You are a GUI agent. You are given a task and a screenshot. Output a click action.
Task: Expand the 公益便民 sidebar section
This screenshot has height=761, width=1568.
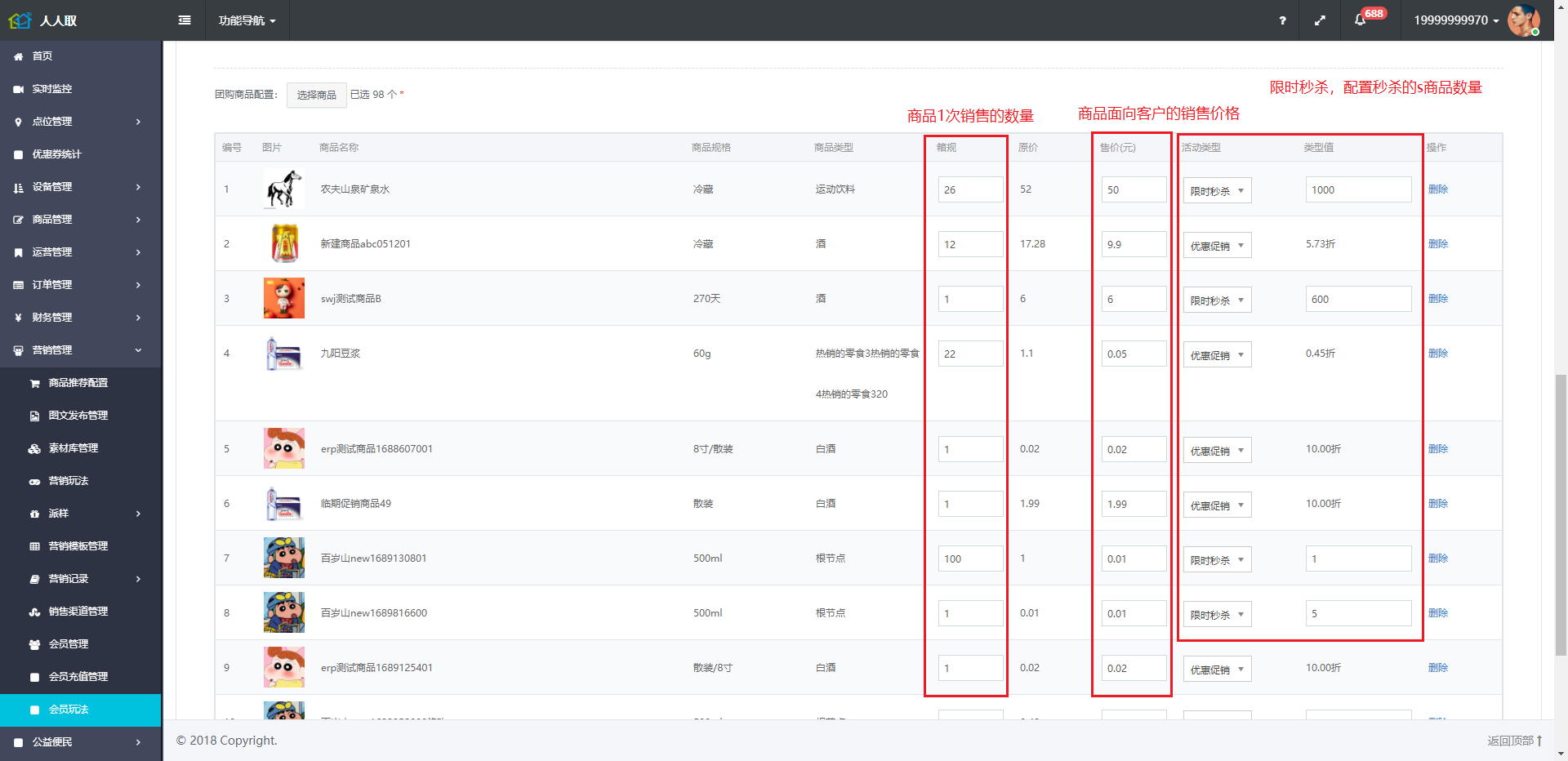(80, 742)
